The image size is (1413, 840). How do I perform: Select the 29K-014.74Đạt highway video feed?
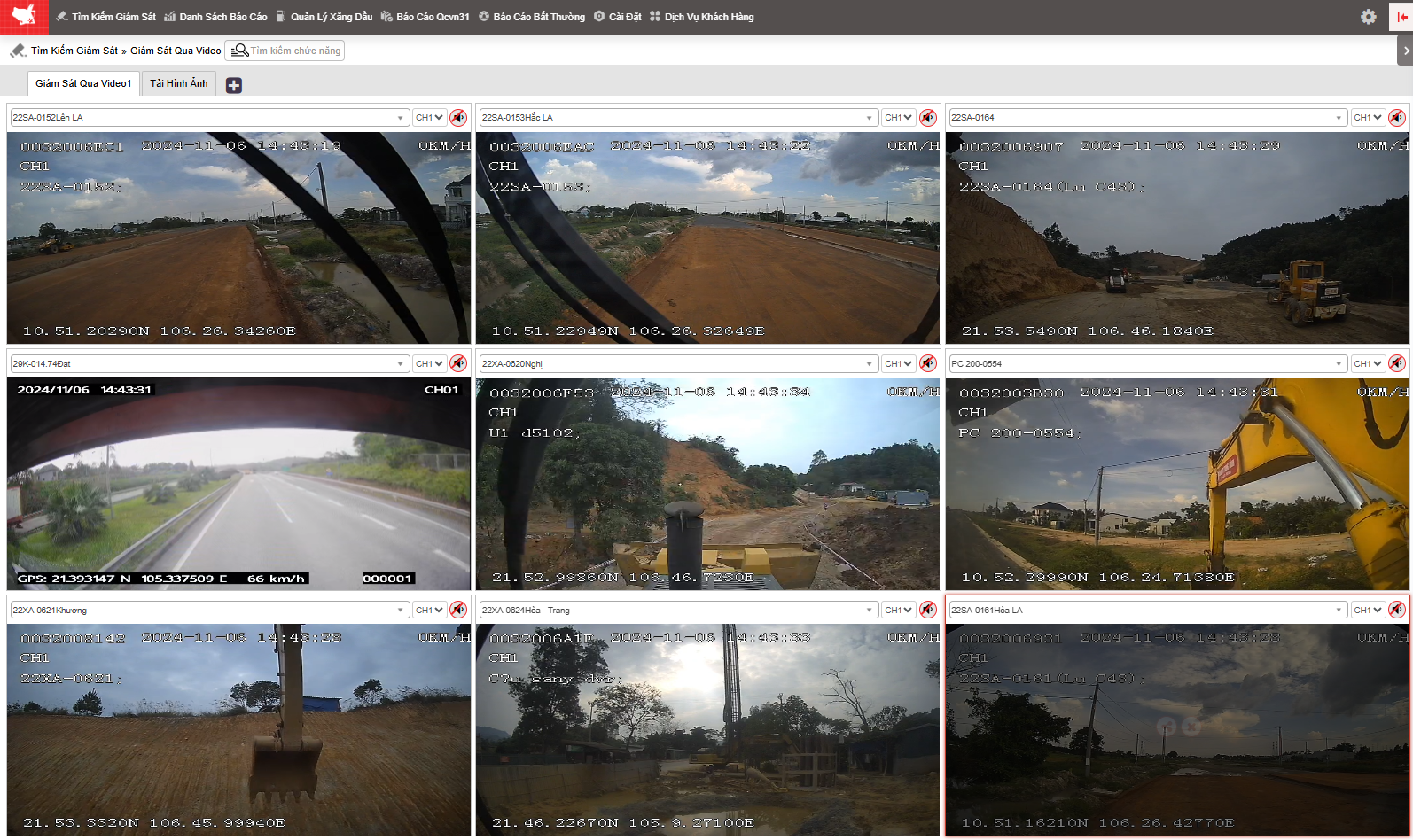(238, 484)
